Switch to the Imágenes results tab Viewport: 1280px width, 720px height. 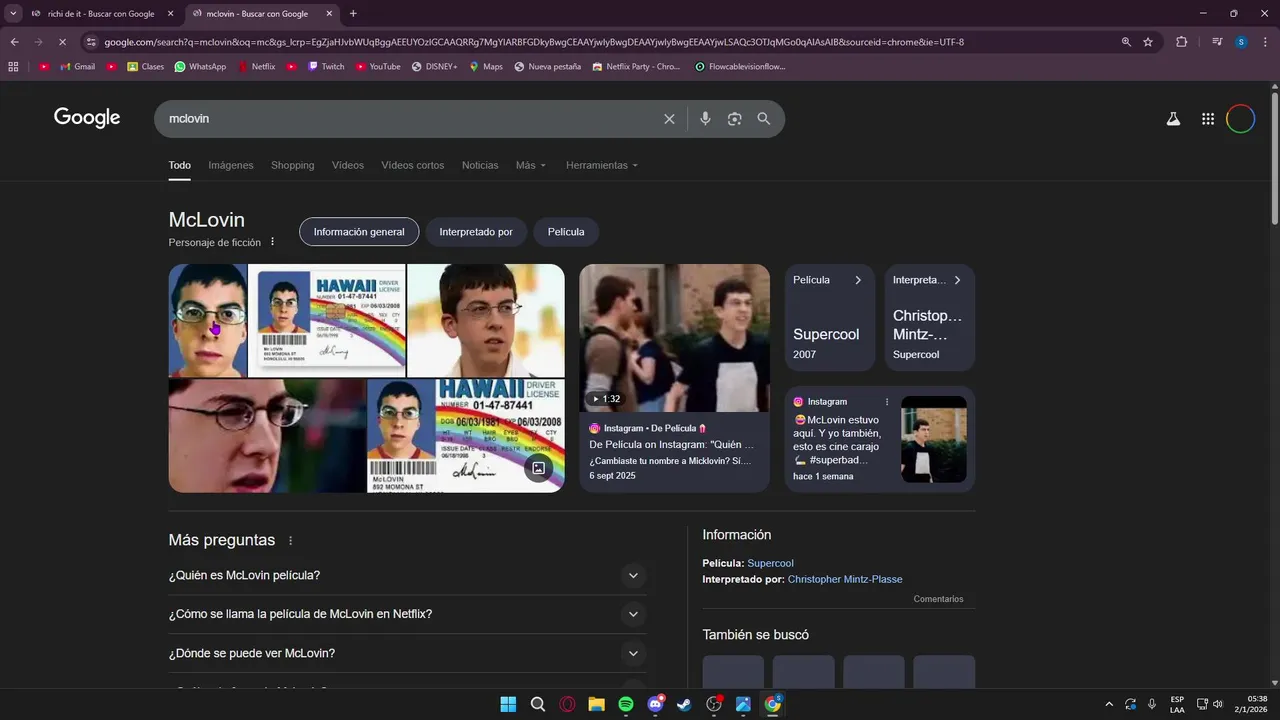[x=231, y=165]
